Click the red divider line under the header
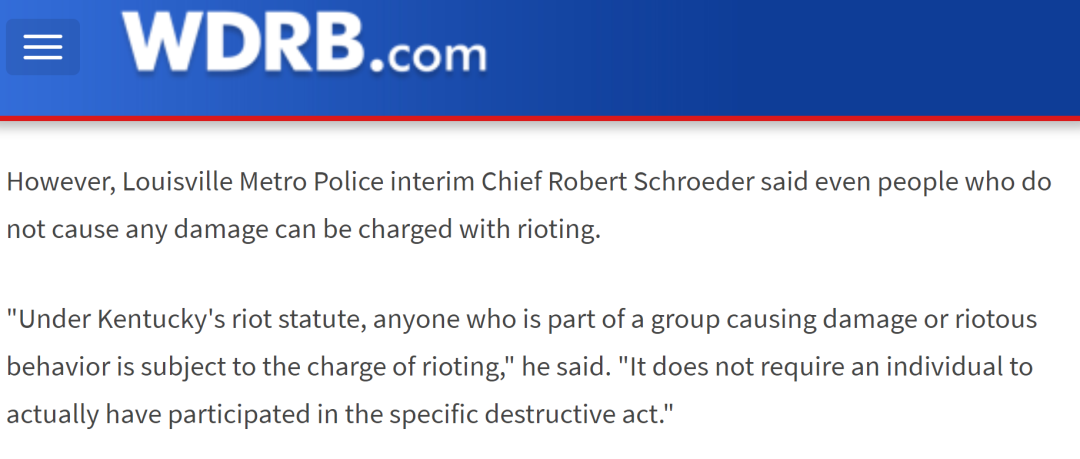 click(x=540, y=118)
